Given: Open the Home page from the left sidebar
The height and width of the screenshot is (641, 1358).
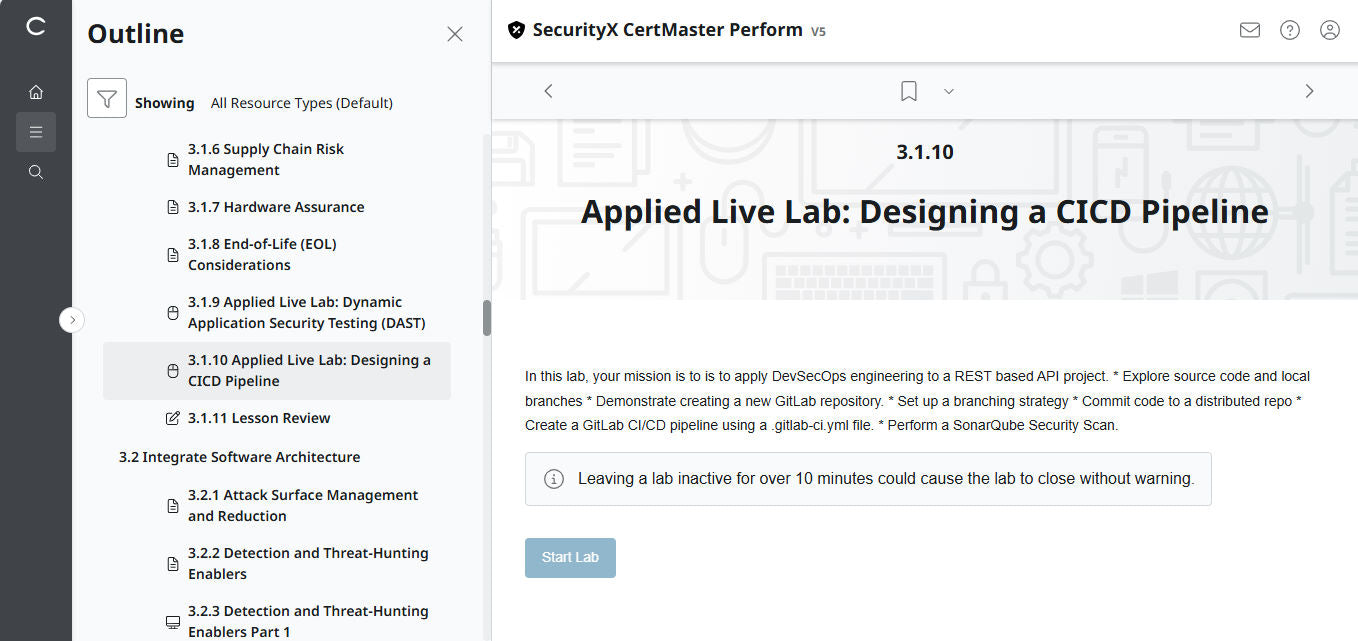Looking at the screenshot, I should click(x=36, y=91).
